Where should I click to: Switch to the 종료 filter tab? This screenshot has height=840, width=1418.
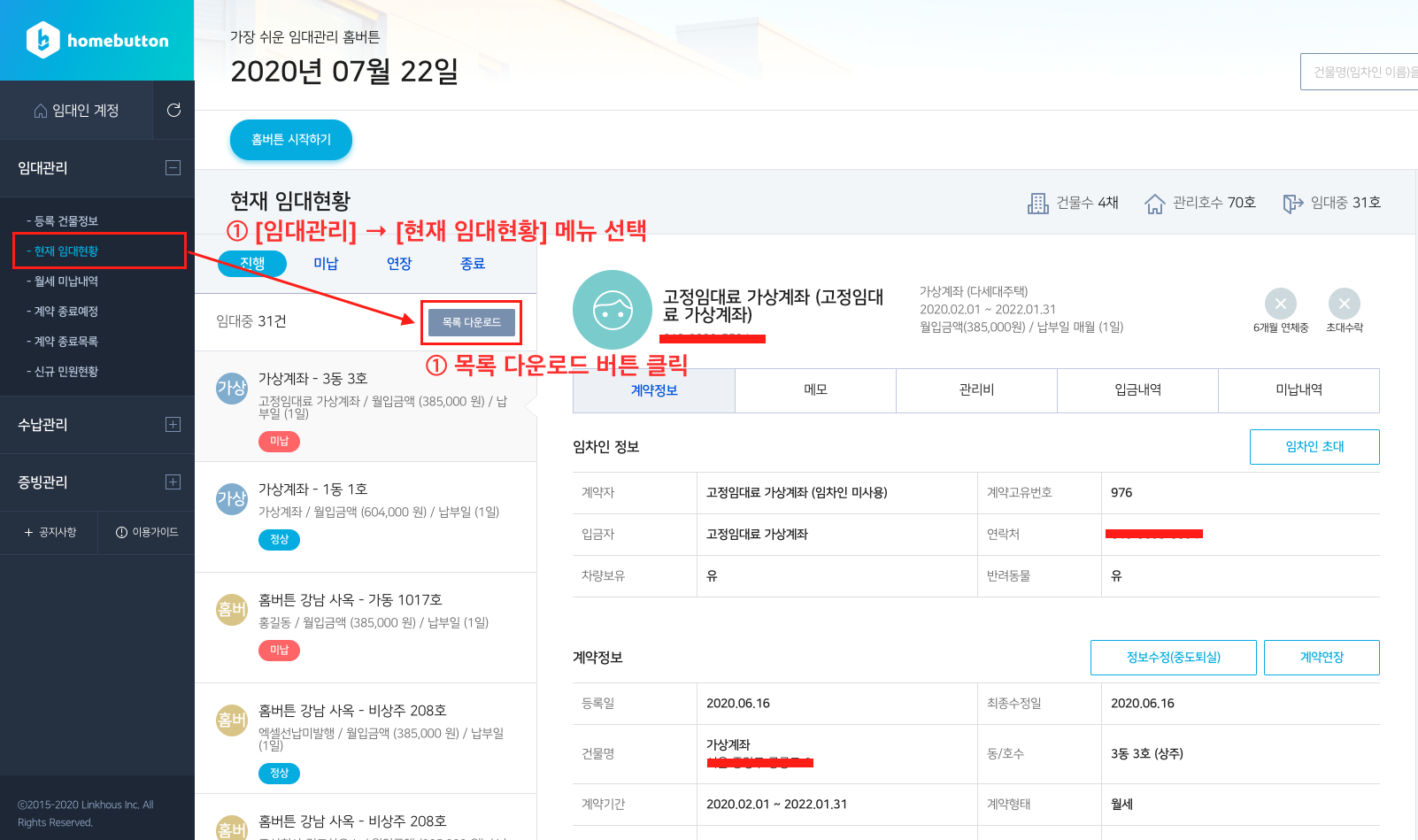tap(473, 264)
